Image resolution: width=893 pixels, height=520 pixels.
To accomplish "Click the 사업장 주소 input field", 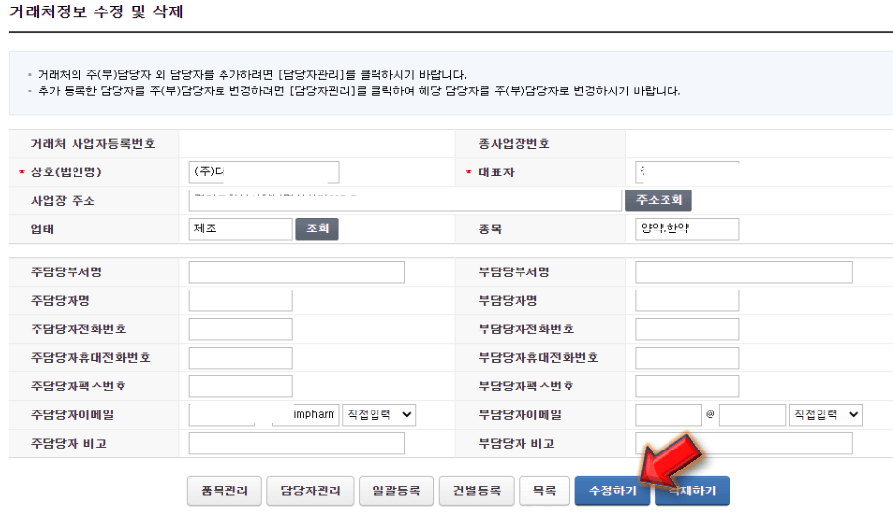I will (405, 200).
